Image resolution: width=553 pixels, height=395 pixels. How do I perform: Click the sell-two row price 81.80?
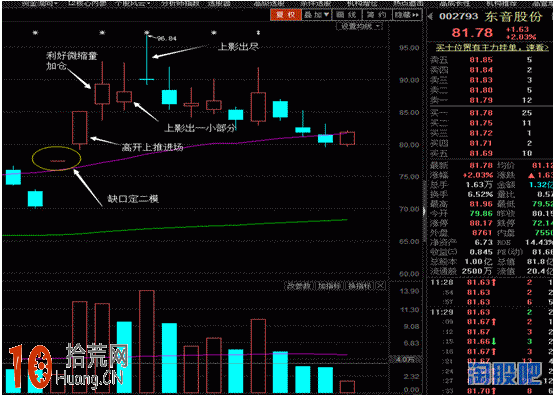click(x=481, y=90)
